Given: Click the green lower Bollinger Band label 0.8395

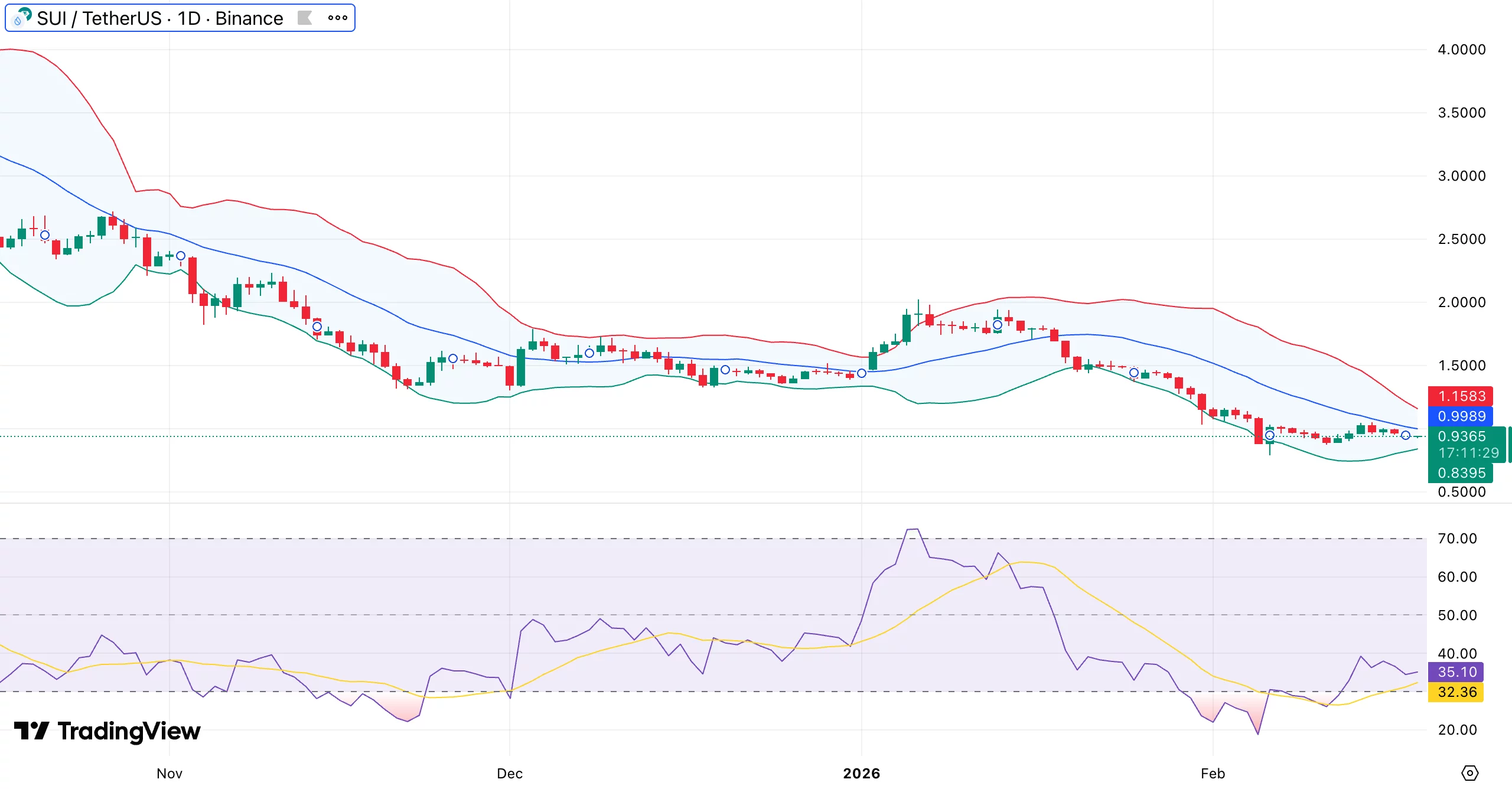Looking at the screenshot, I should [1462, 473].
